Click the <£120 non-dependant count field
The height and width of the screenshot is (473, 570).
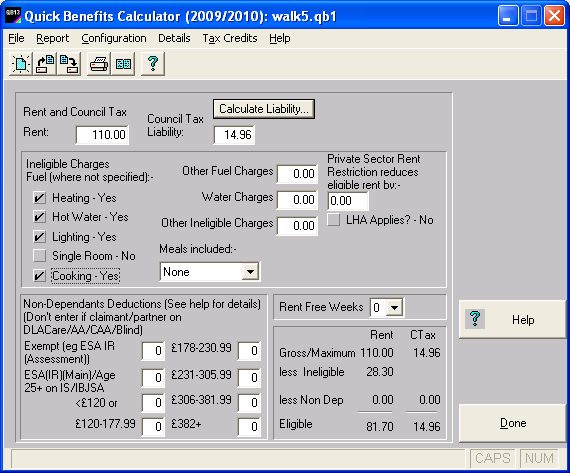click(153, 402)
